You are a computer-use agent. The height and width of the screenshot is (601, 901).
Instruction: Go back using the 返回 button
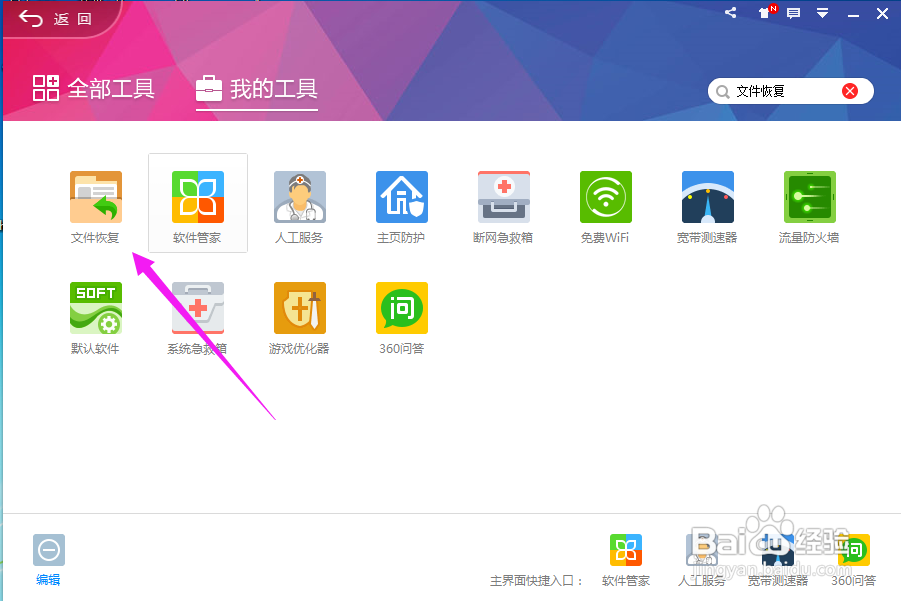(x=55, y=19)
